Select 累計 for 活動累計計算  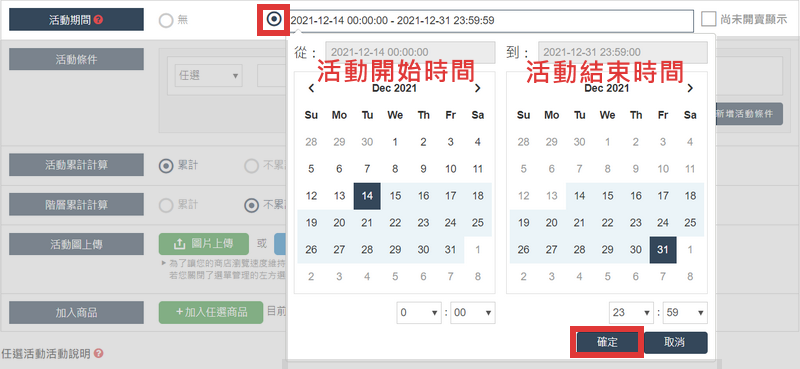(166, 166)
